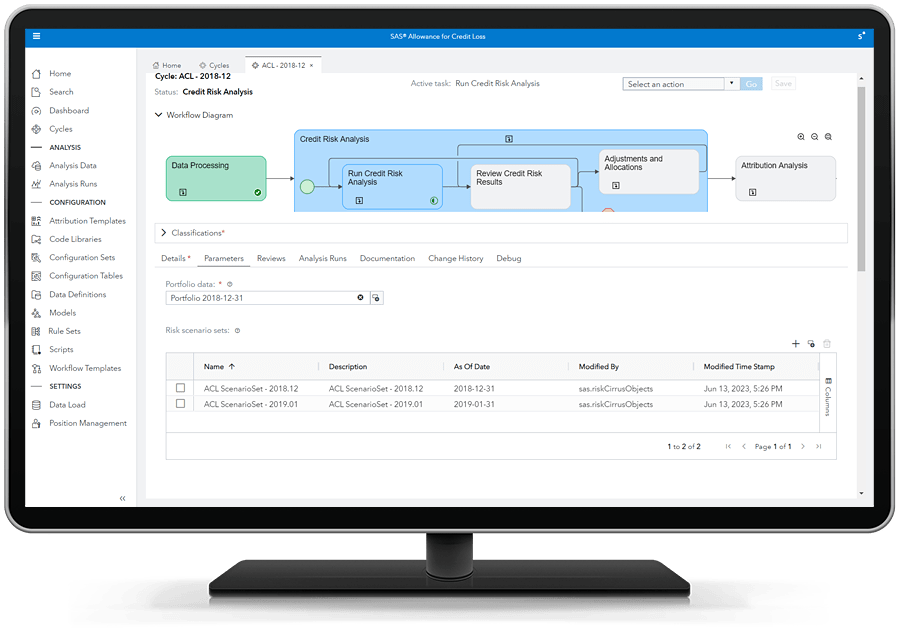900x629 pixels.
Task: Select existing risk scenario set icon
Action: point(811,344)
